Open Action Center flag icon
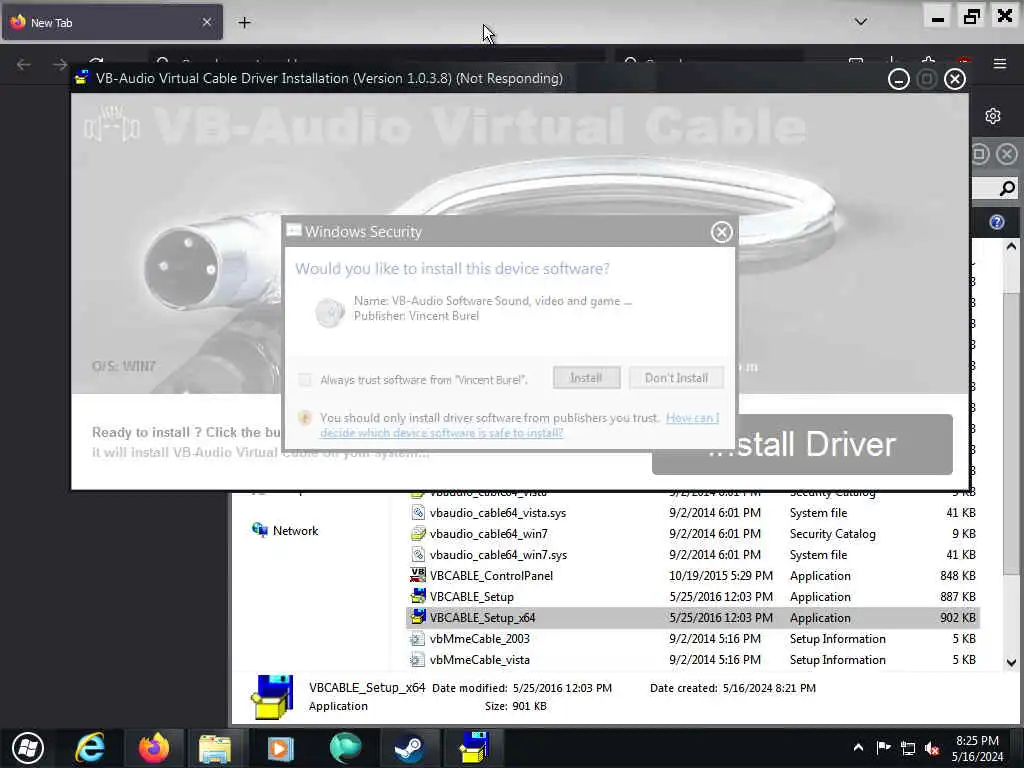Screen dimensions: 1024x768 click(883, 747)
